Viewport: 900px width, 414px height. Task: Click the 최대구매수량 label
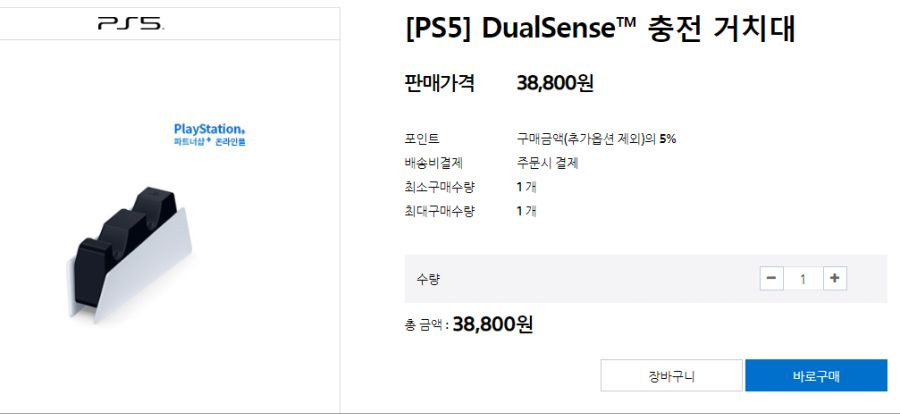coord(440,211)
